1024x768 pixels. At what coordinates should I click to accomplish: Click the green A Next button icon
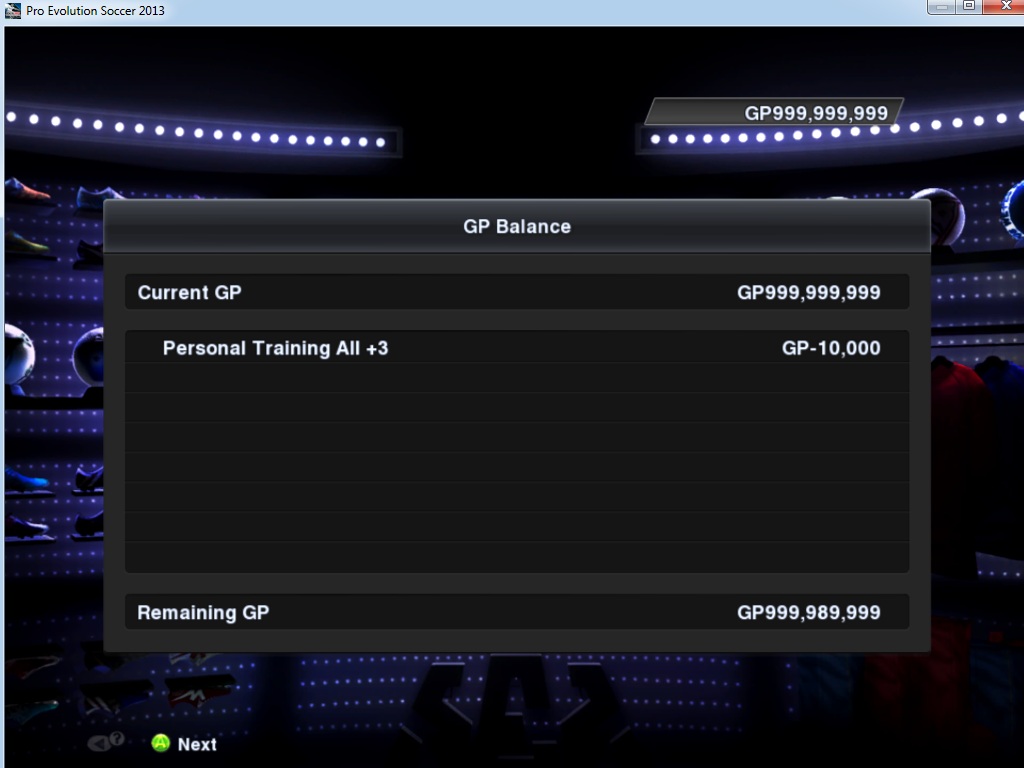point(160,743)
